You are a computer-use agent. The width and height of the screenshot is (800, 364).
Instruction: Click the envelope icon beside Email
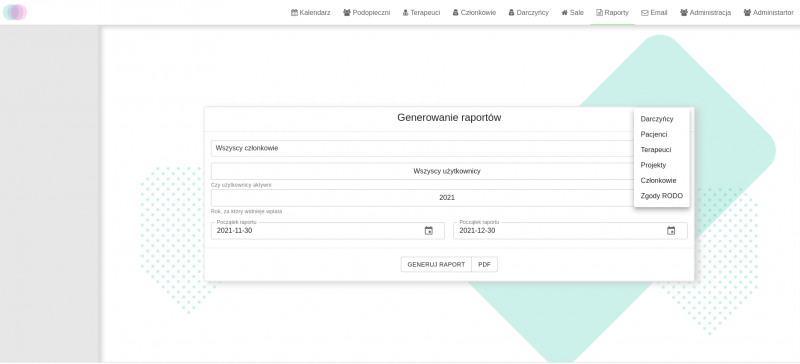645,12
